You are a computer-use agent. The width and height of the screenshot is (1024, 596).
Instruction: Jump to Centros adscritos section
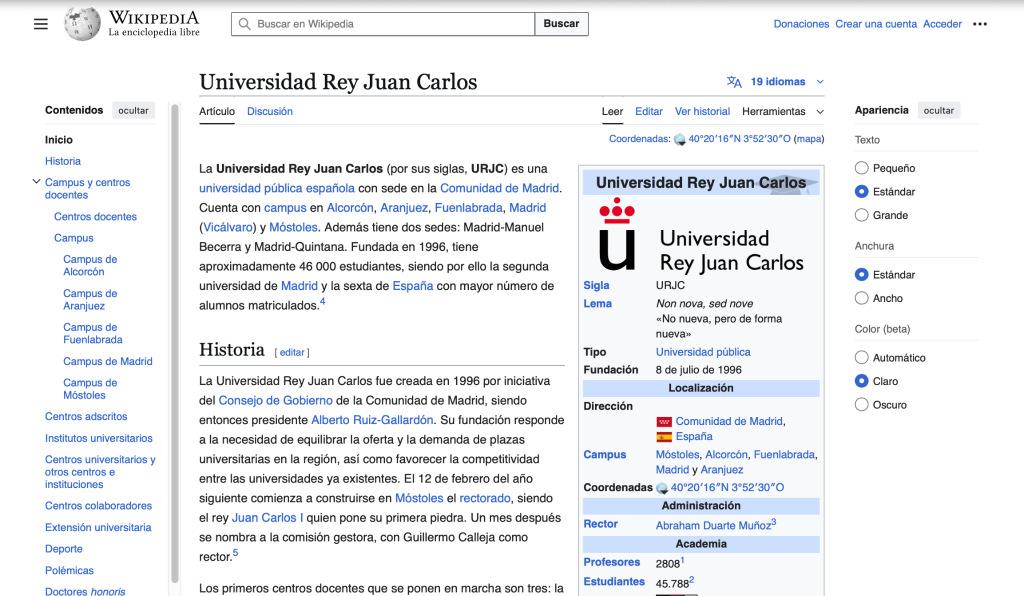point(86,416)
